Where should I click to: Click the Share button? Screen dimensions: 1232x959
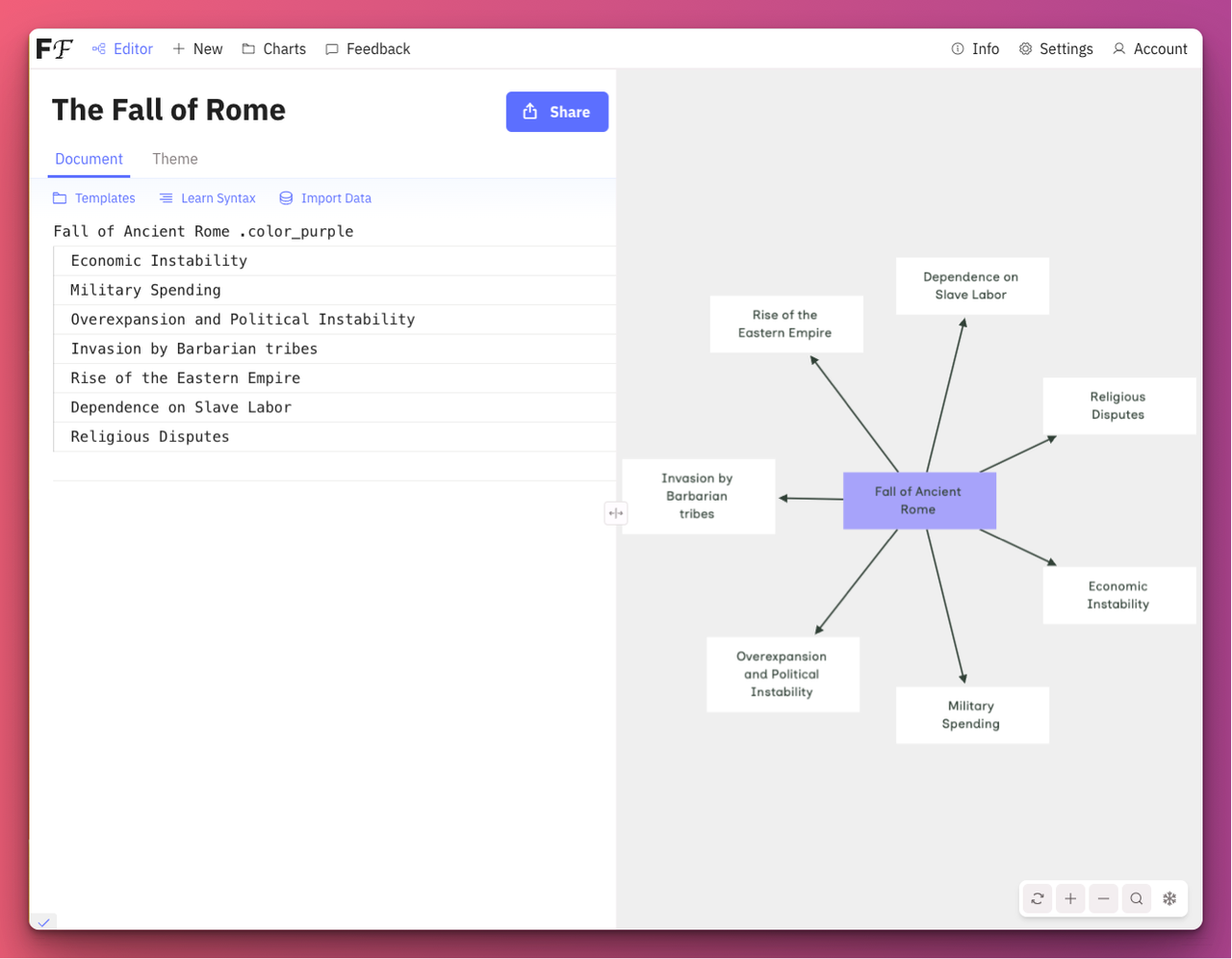pyautogui.click(x=556, y=112)
